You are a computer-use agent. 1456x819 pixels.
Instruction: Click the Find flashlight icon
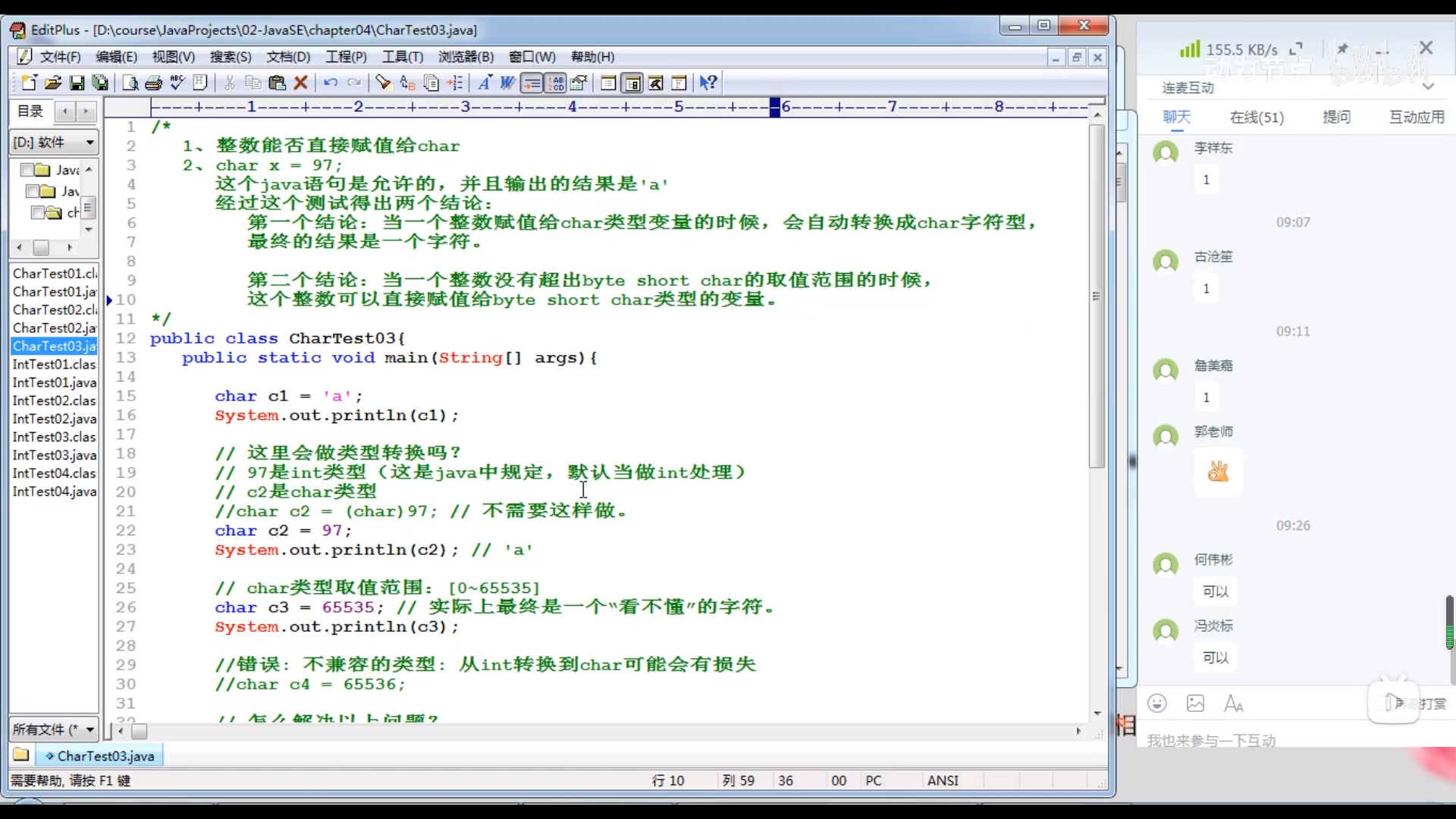pos(383,83)
